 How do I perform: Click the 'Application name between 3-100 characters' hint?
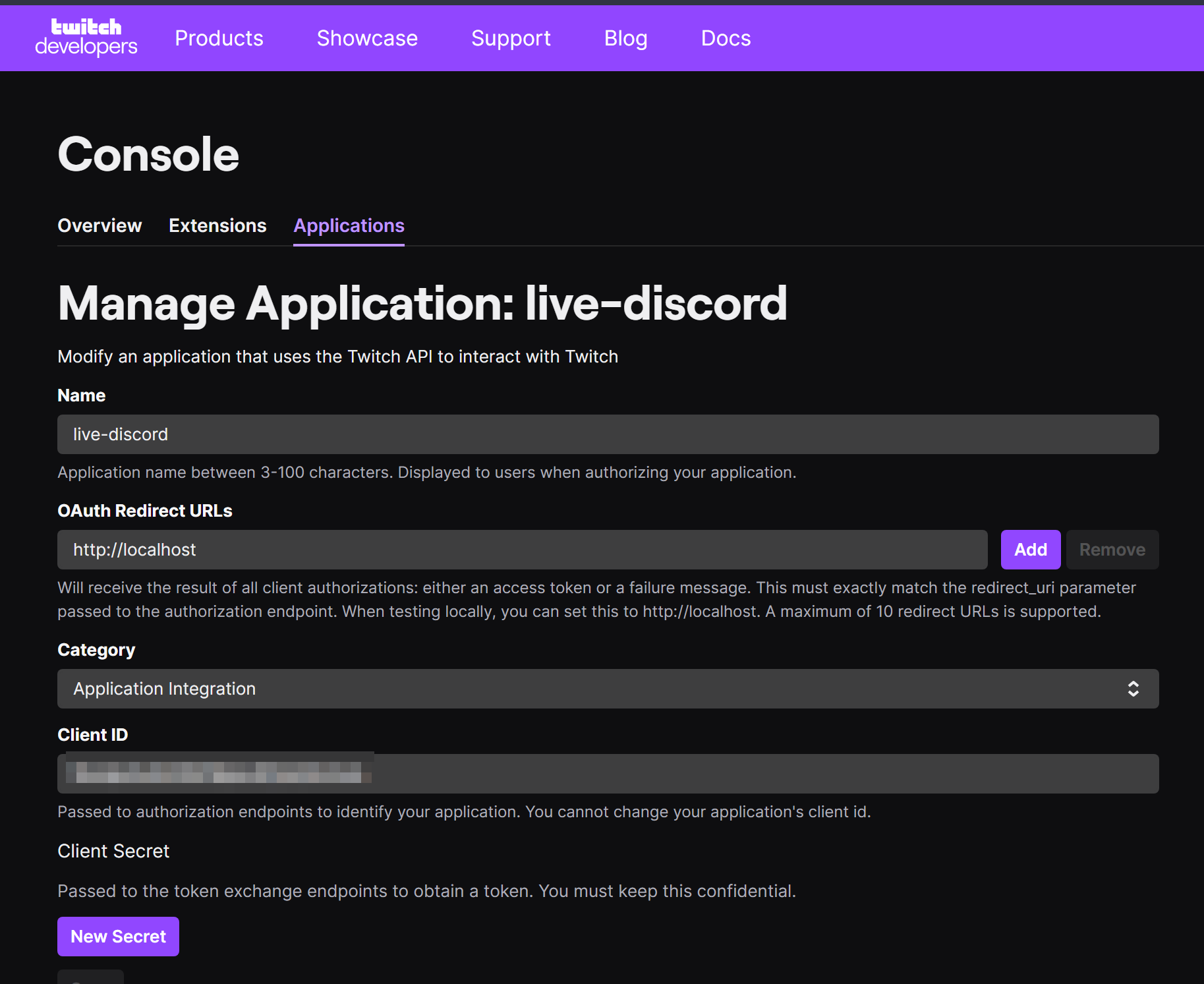(x=427, y=473)
